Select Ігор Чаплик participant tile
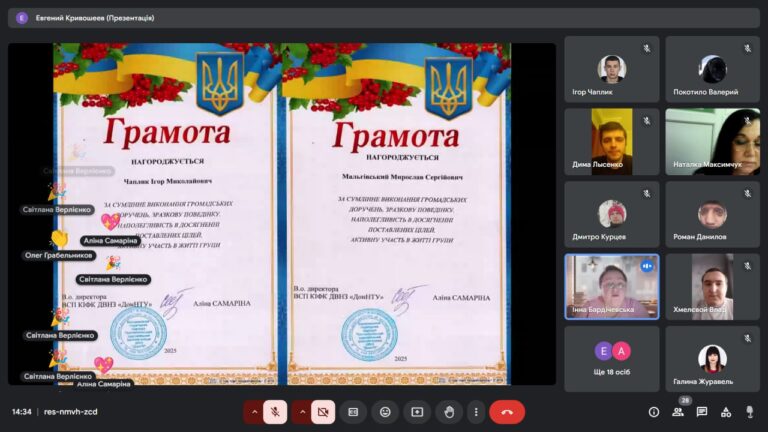Viewport: 768px width, 432px height. pyautogui.click(x=612, y=69)
